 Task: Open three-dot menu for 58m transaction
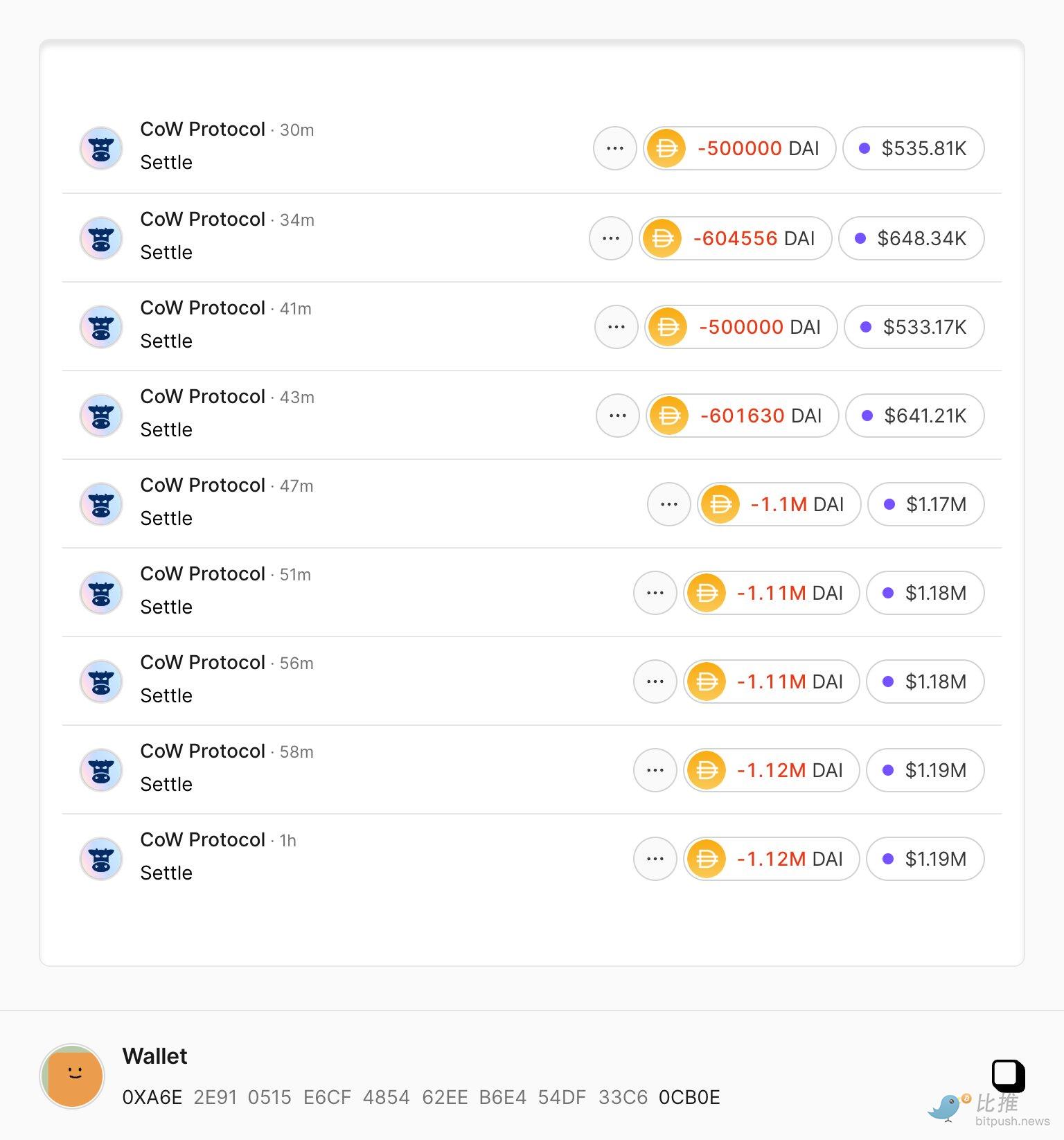pos(655,770)
